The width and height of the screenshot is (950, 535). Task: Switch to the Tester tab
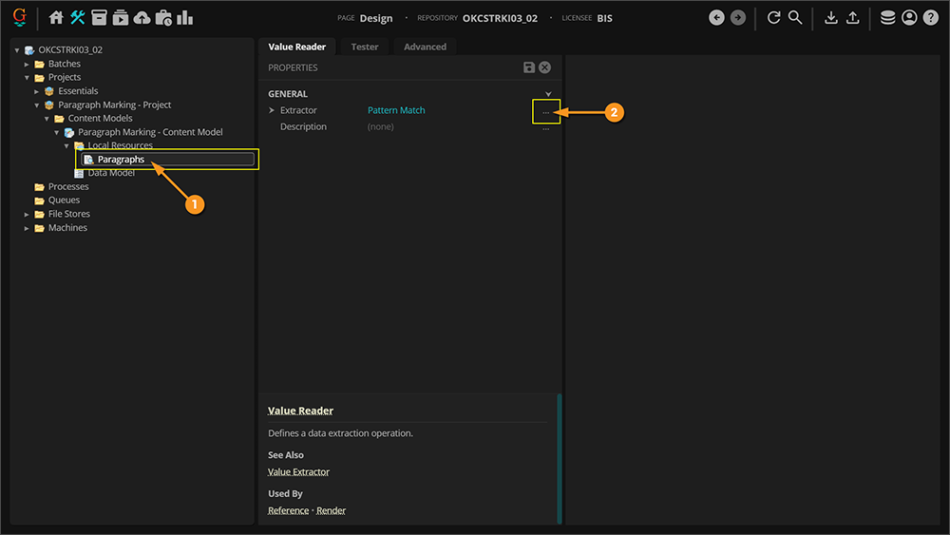click(x=364, y=47)
